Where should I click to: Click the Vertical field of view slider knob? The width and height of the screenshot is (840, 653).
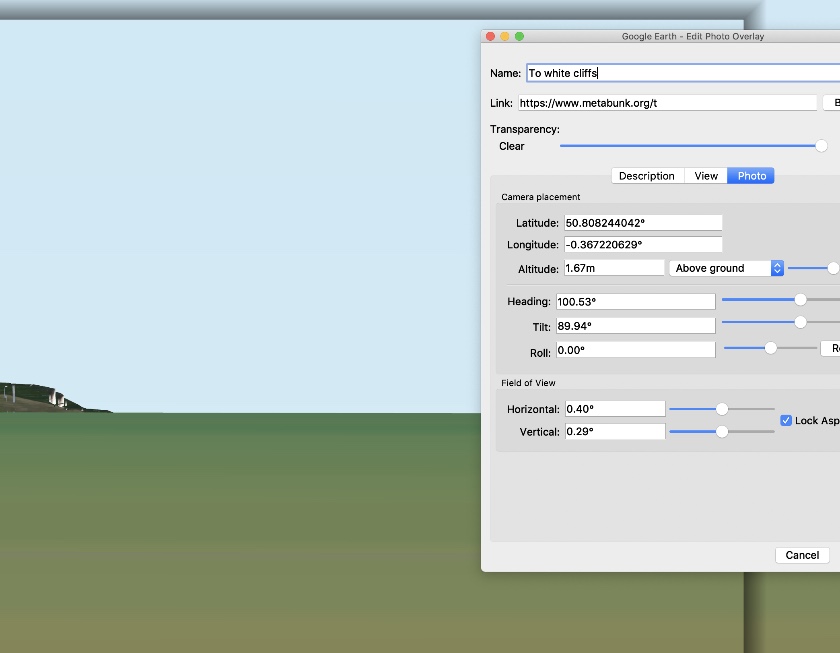(722, 431)
